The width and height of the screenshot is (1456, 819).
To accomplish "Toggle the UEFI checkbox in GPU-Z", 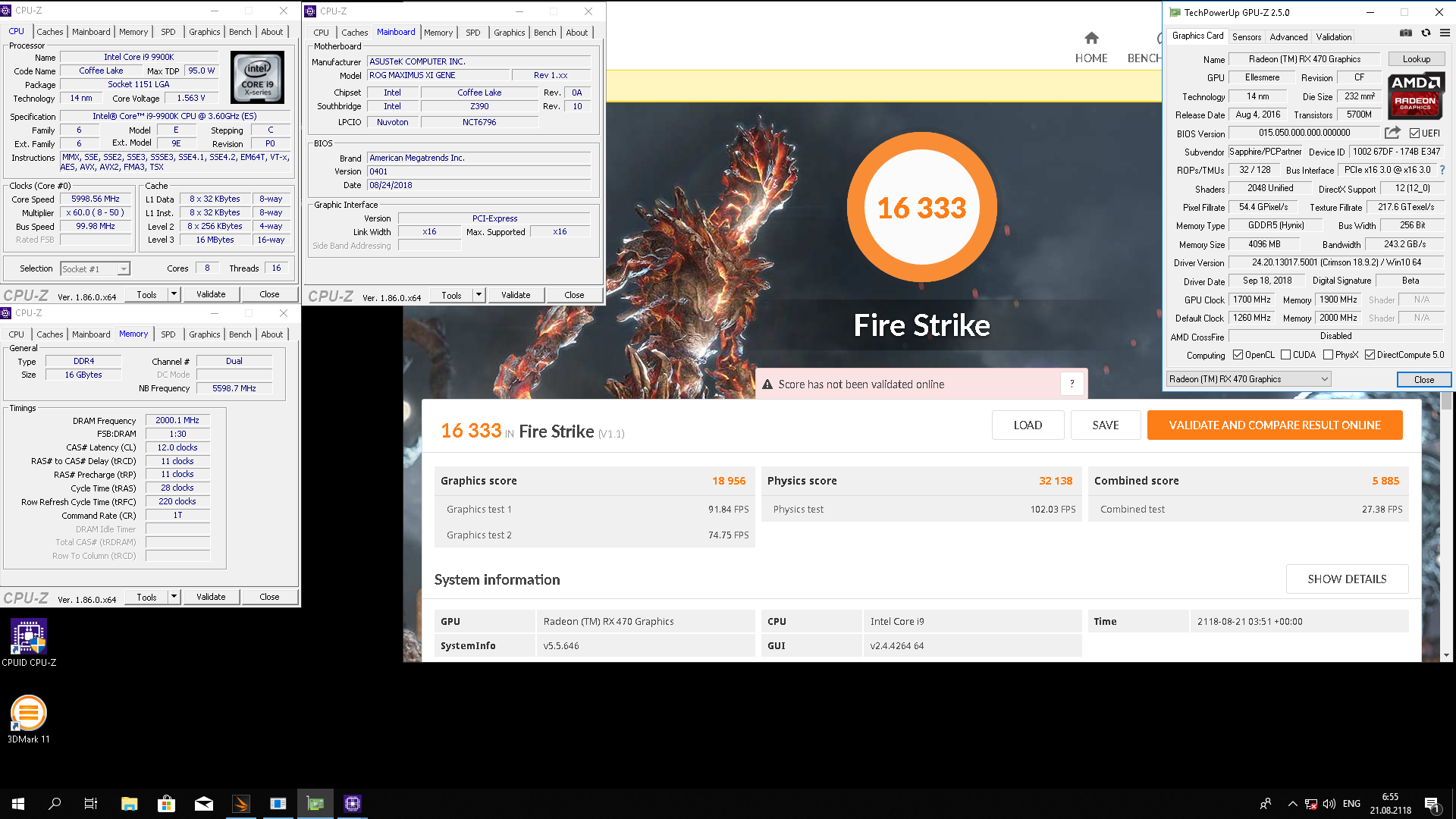I will point(1415,133).
